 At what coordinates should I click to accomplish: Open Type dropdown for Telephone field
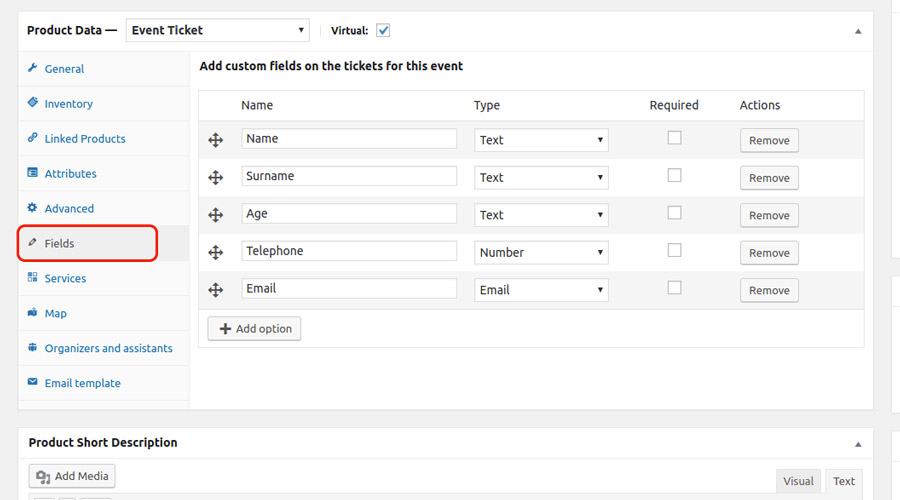click(541, 253)
